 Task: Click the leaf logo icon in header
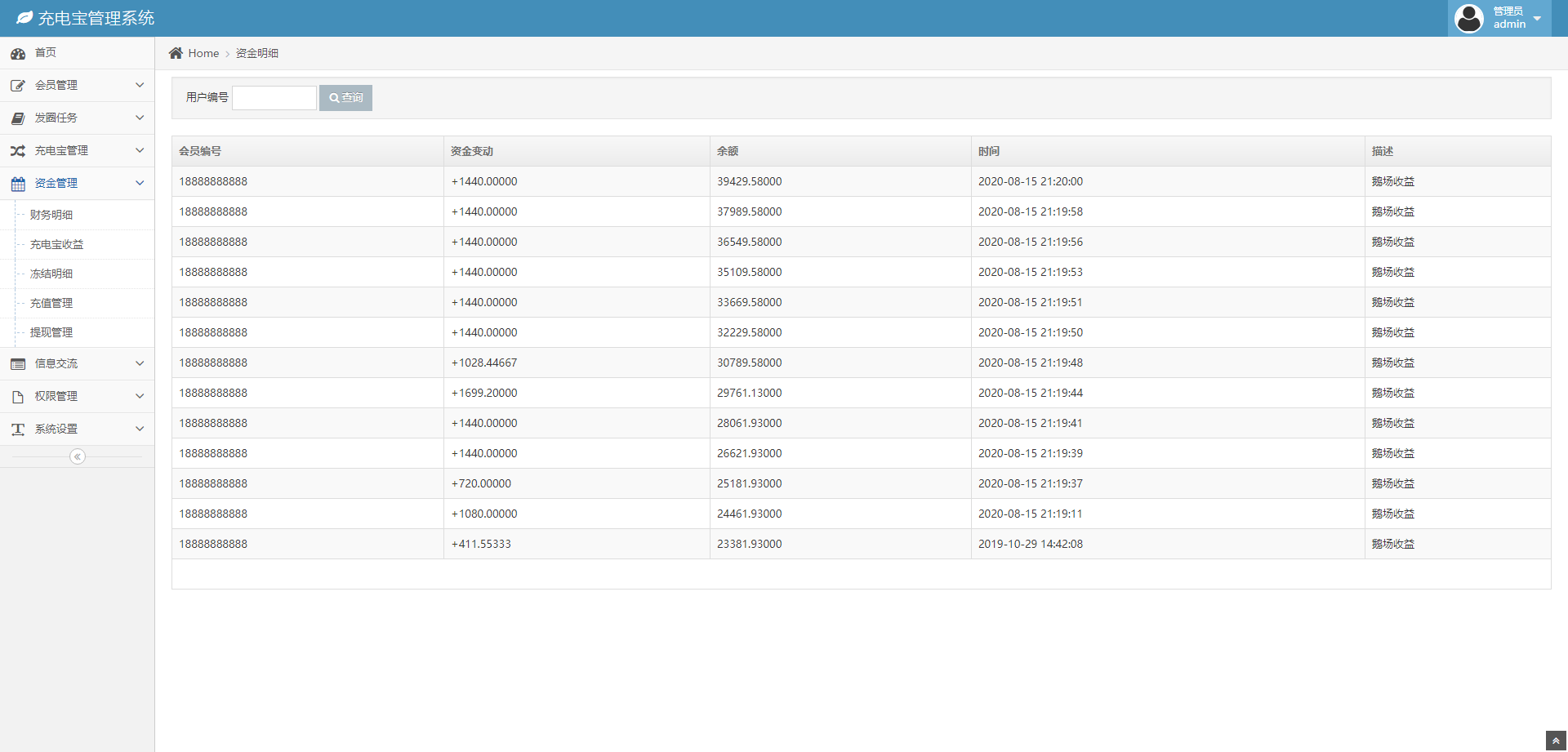[24, 18]
